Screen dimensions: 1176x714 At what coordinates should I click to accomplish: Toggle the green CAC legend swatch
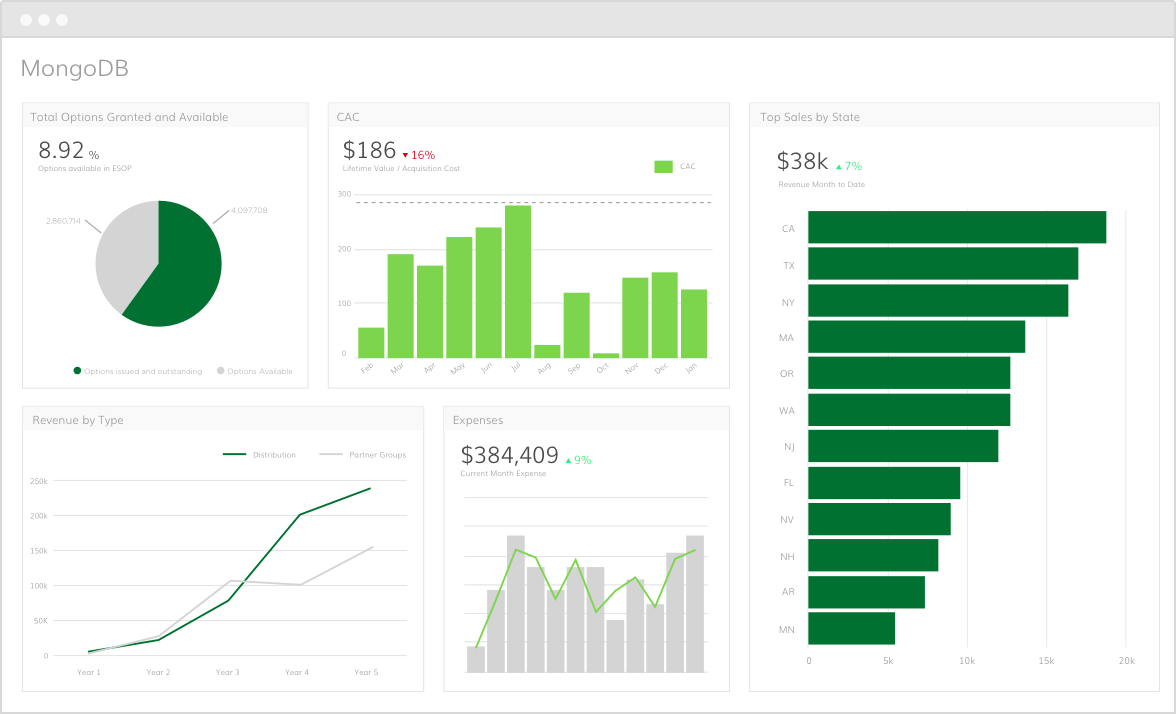[663, 167]
